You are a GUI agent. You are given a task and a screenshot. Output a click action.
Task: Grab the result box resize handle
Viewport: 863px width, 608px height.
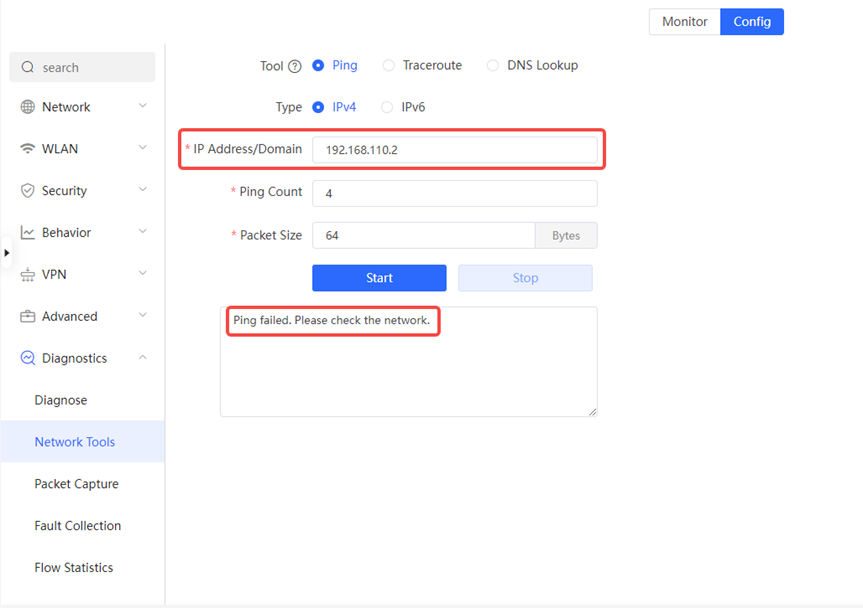click(592, 412)
